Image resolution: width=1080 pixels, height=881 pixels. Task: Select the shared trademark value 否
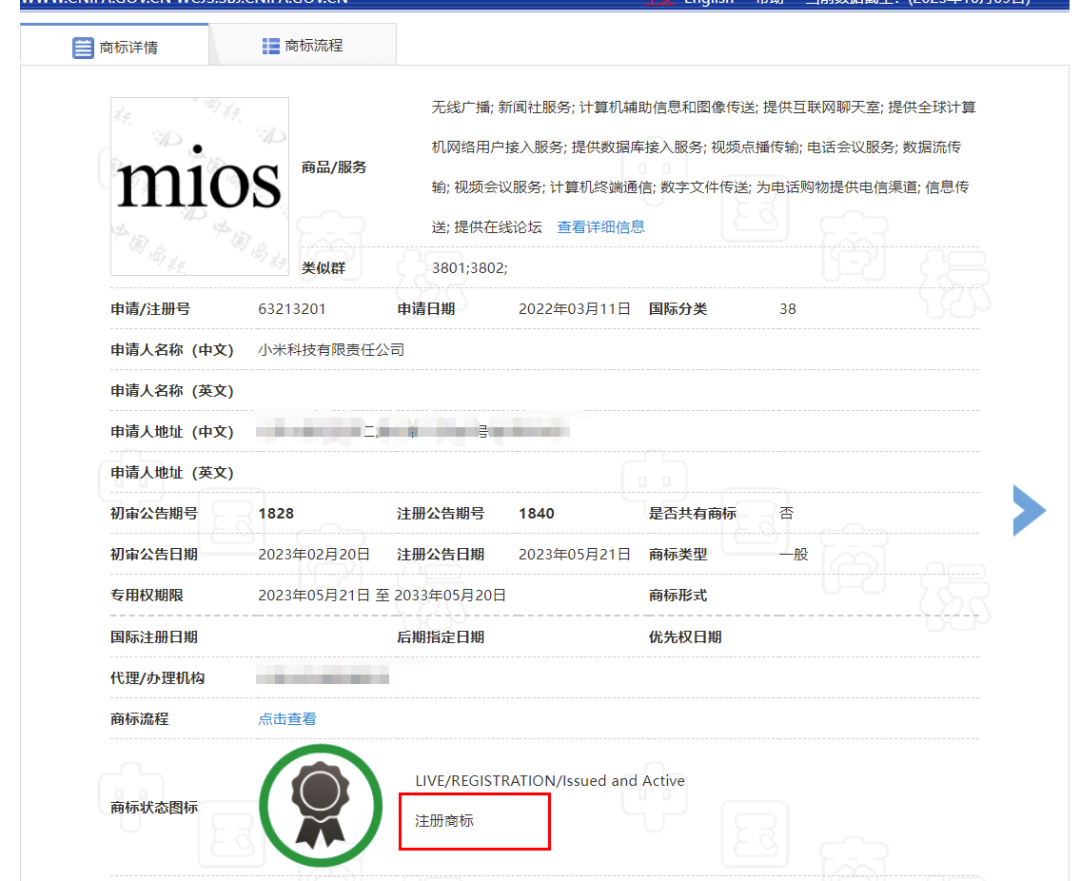click(x=787, y=513)
